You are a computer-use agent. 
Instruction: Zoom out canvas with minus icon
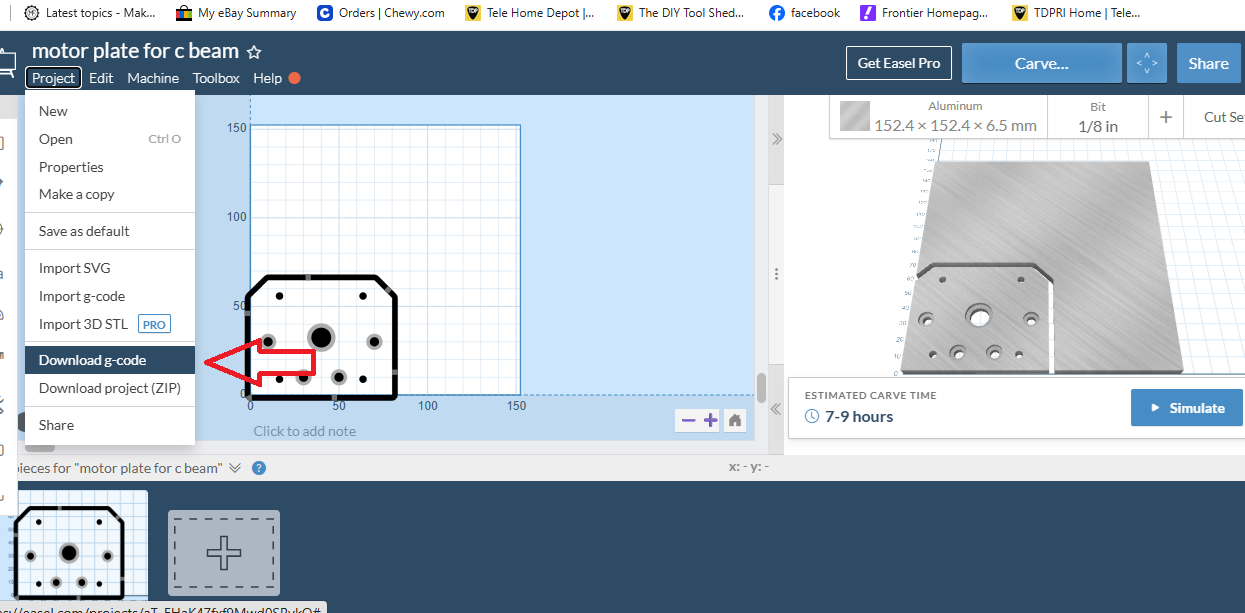pyautogui.click(x=688, y=420)
